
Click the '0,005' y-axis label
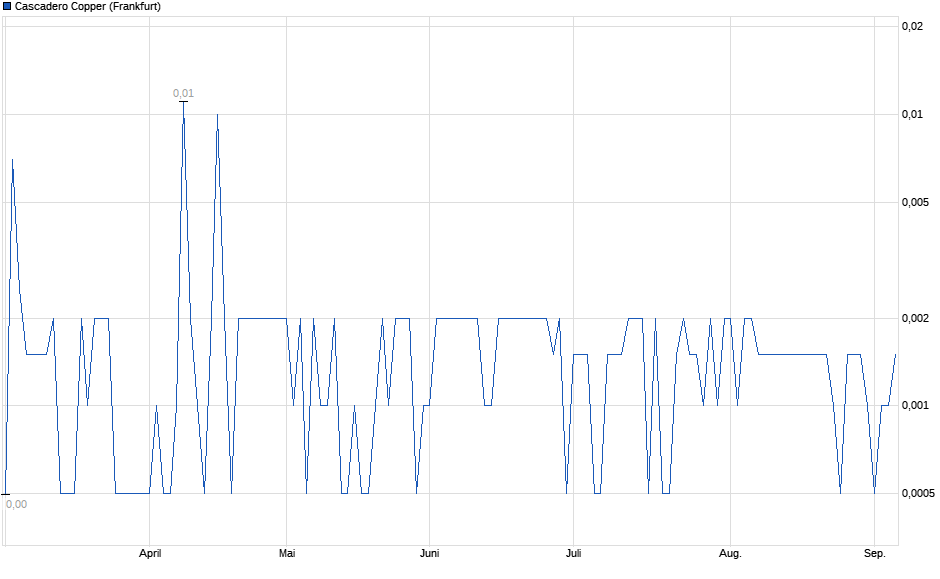tap(915, 203)
